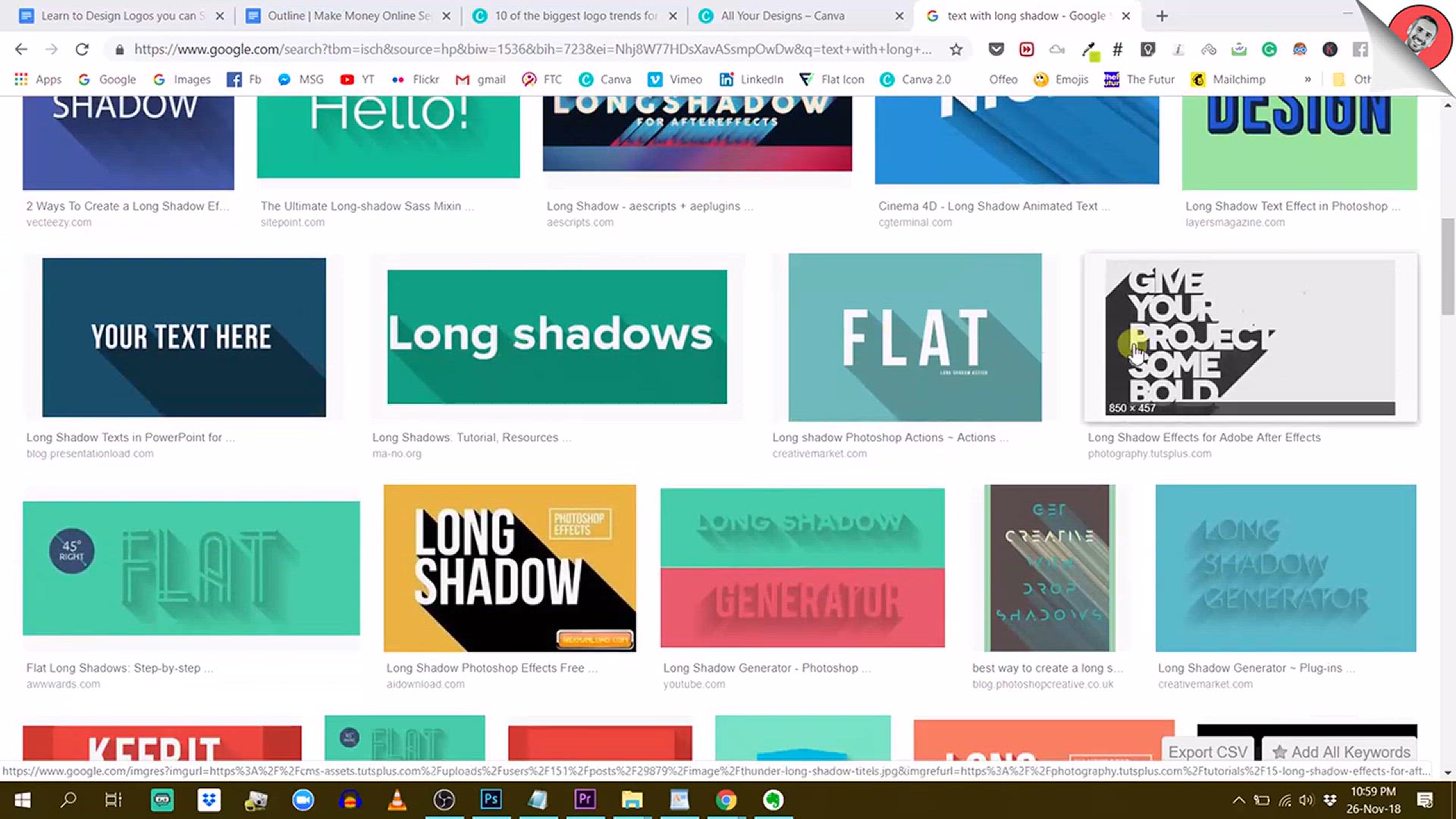Screen dimensions: 1456x819
Task: Open the Windows Start menu
Action: 23,800
